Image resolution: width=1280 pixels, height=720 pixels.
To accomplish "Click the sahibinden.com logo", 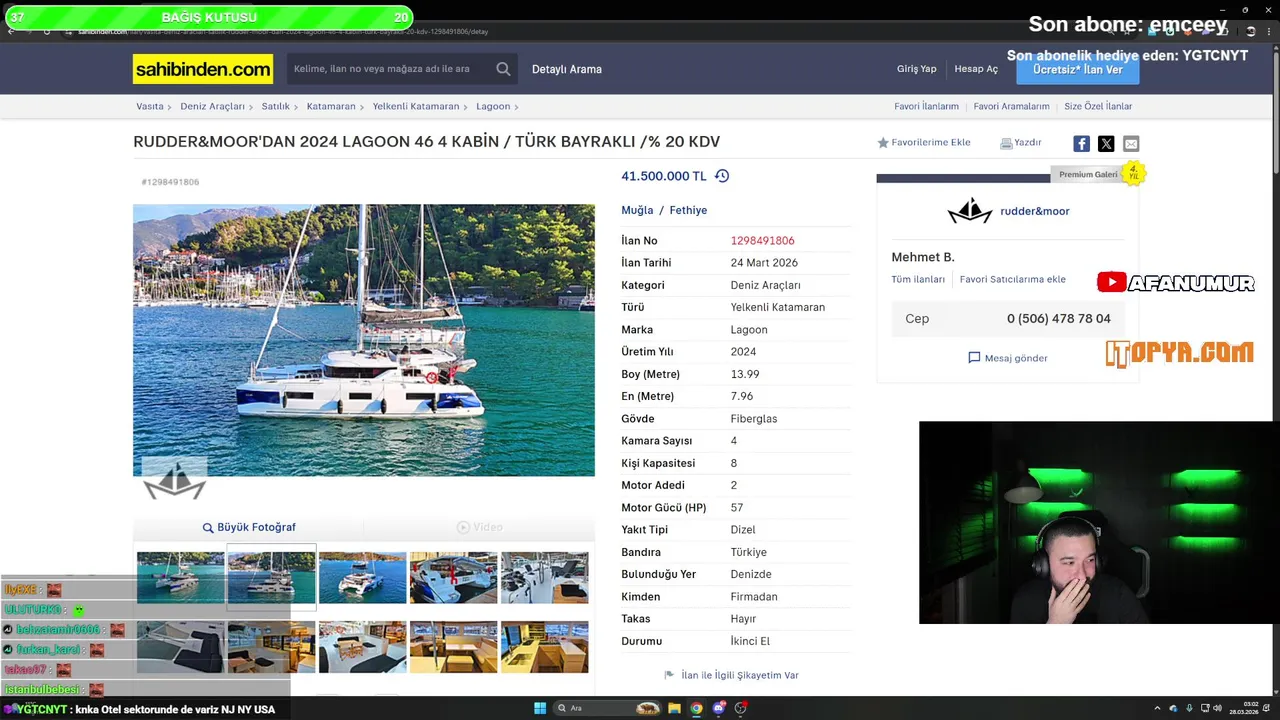I will (x=203, y=69).
